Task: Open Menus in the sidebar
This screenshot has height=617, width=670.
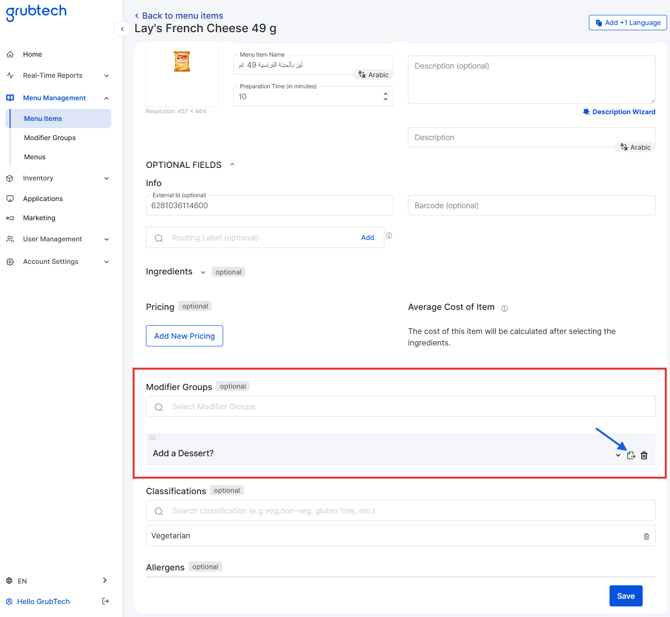Action: pos(35,157)
